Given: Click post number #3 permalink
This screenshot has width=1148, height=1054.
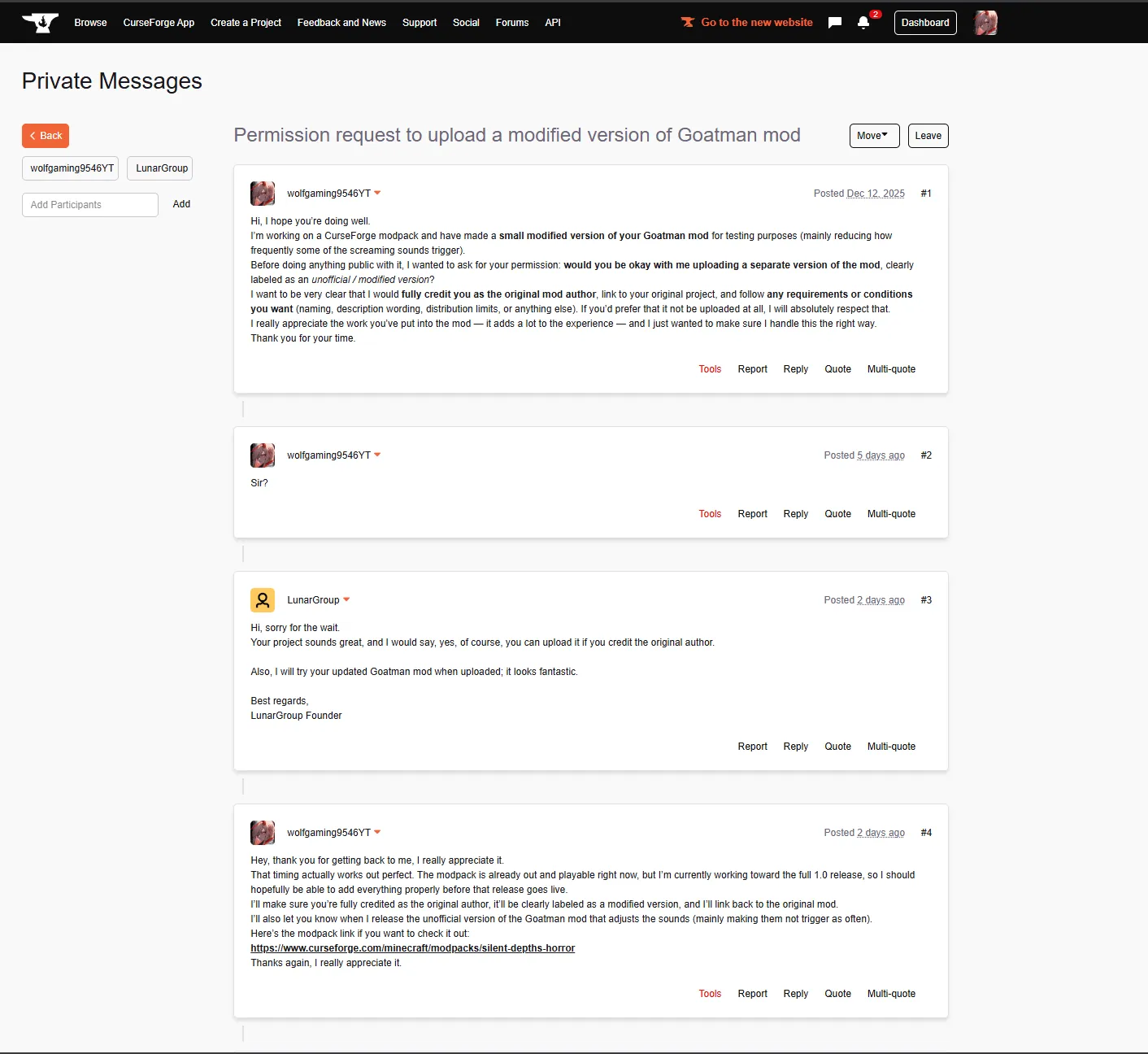Looking at the screenshot, I should (926, 600).
